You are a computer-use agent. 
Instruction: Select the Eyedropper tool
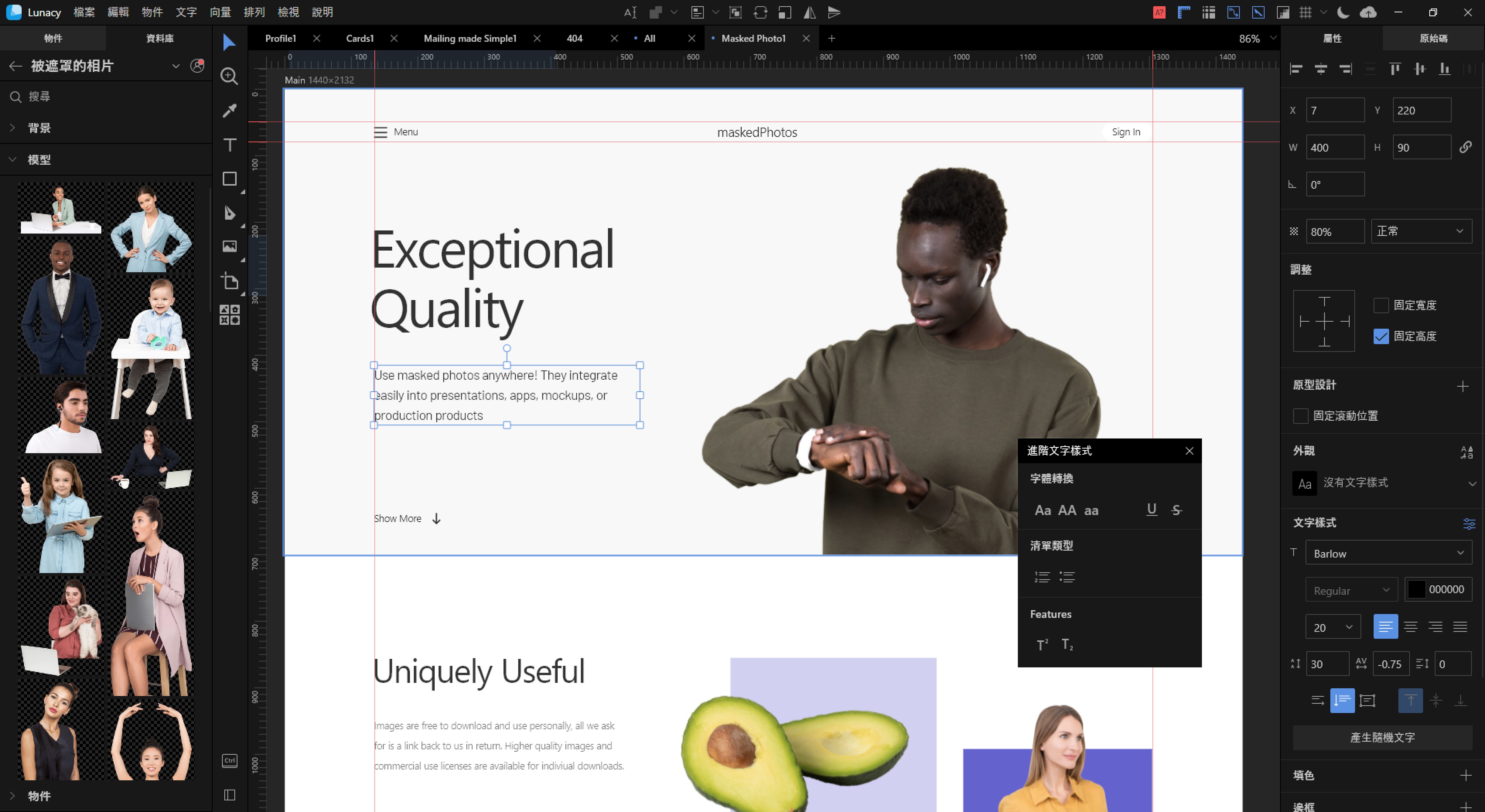(x=229, y=110)
